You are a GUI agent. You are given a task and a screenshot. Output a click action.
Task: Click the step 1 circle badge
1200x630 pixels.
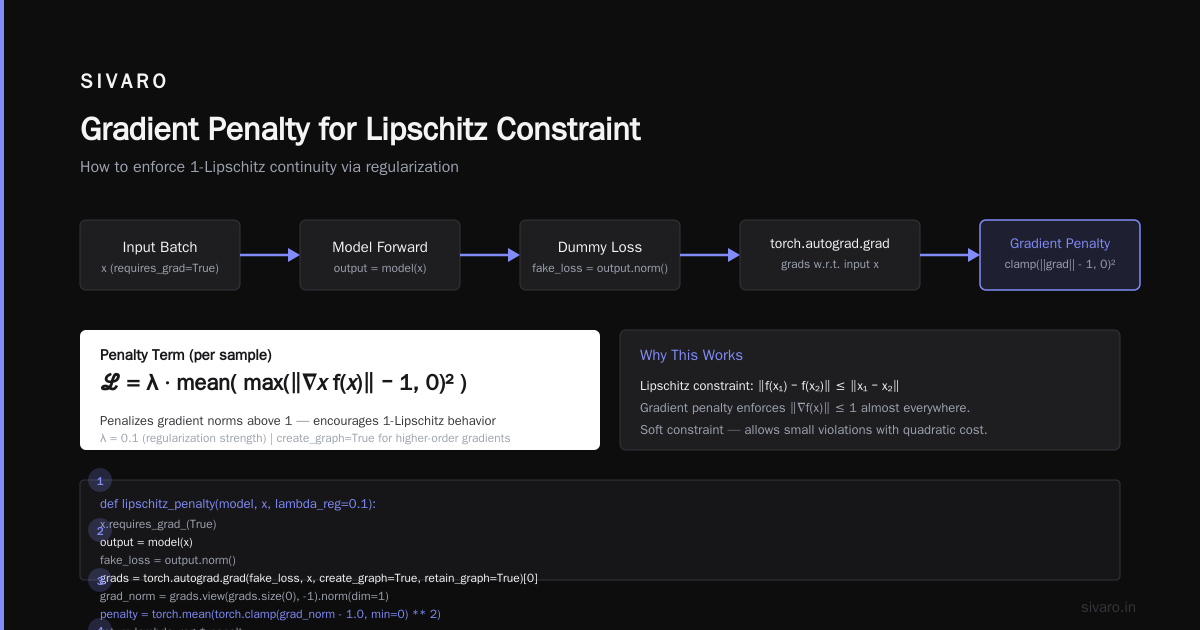(x=100, y=481)
